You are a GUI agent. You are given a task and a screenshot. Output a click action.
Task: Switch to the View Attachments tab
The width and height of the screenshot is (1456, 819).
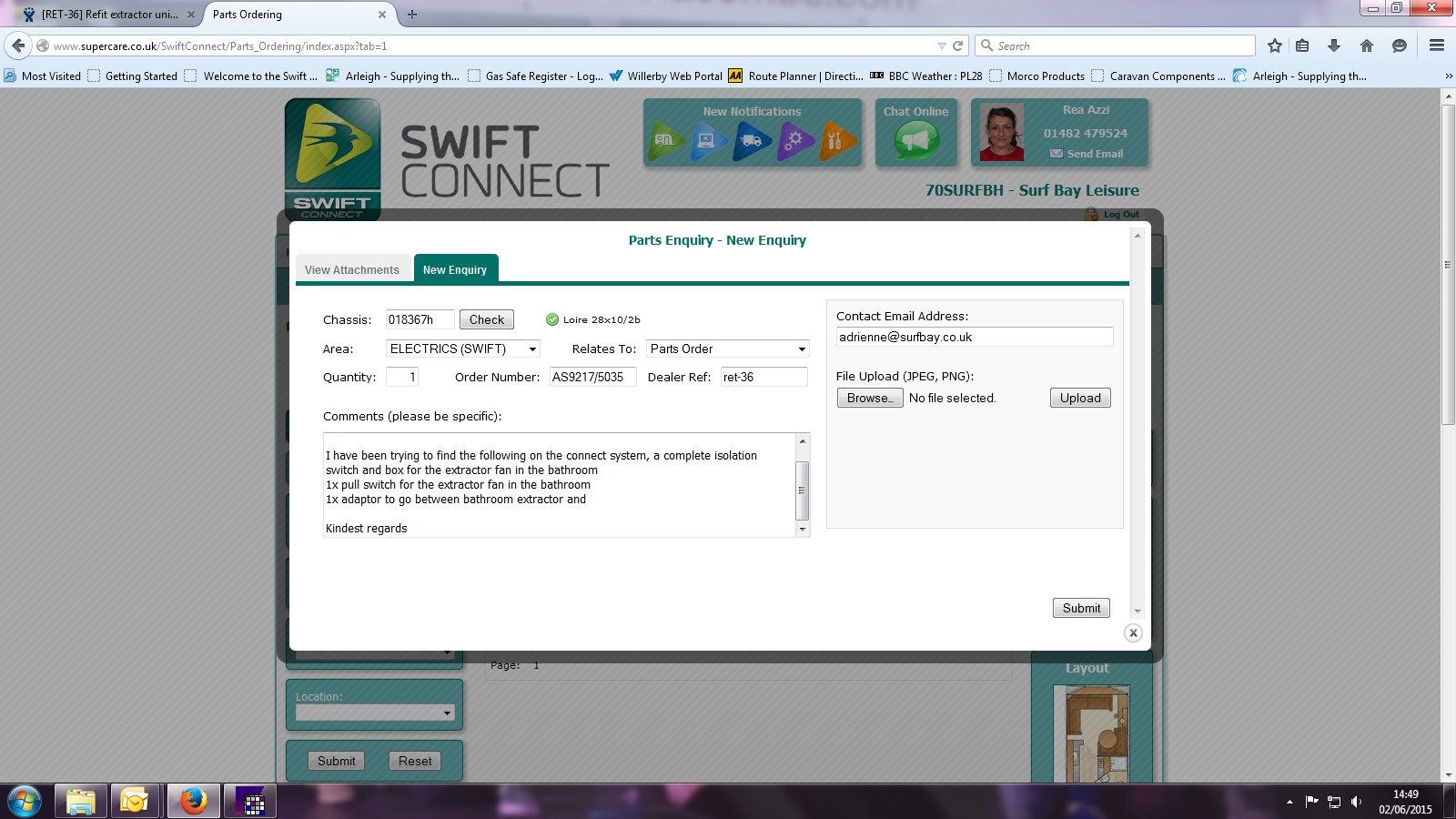pyautogui.click(x=352, y=269)
